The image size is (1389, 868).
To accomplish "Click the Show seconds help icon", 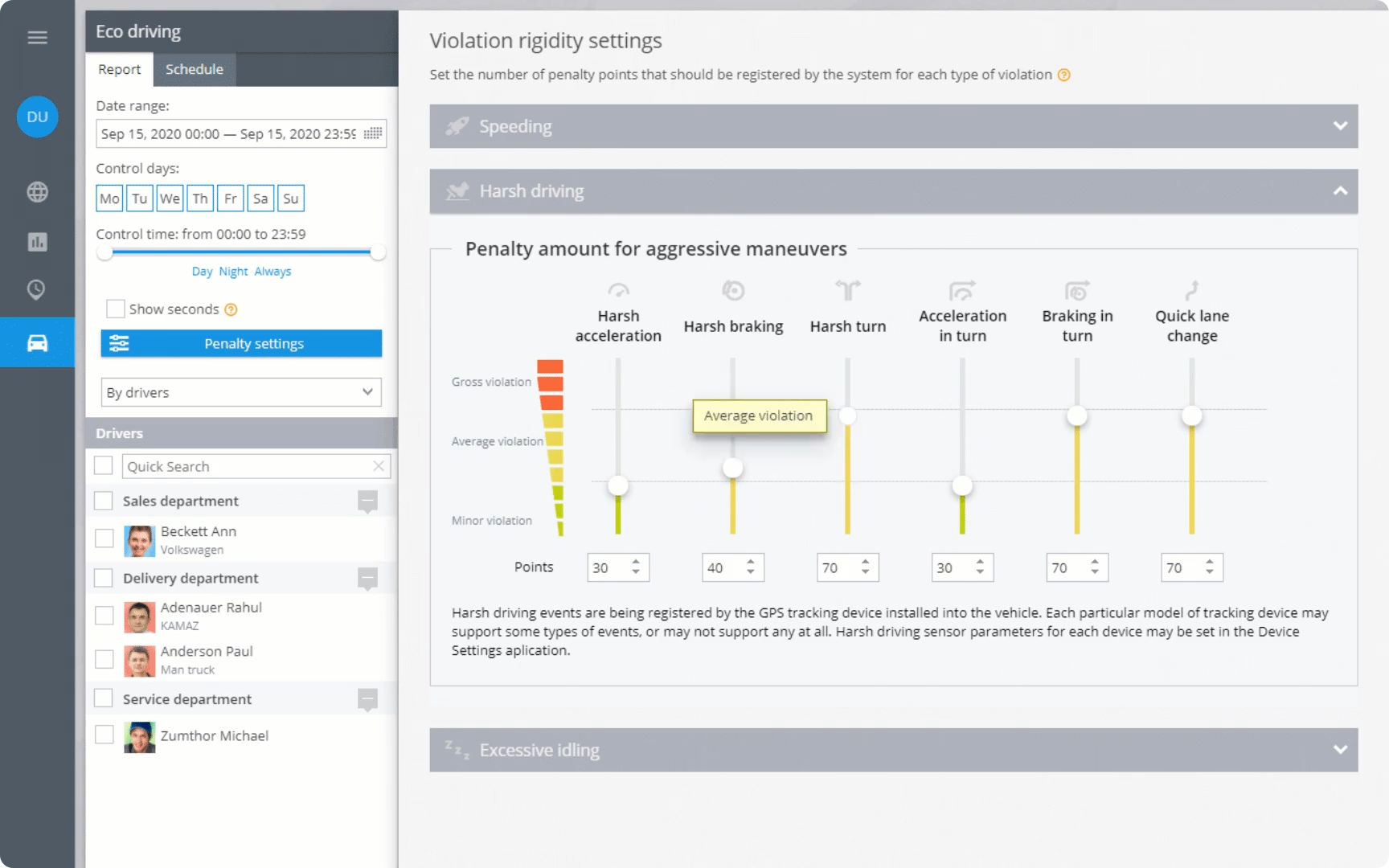I will [231, 309].
